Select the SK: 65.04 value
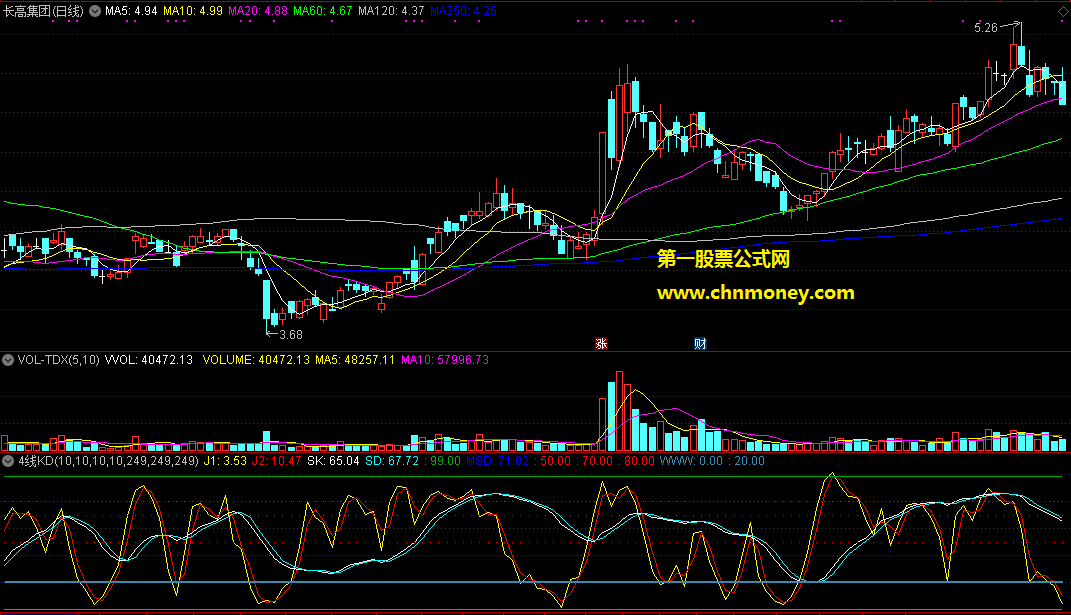1071x615 pixels. (333, 461)
